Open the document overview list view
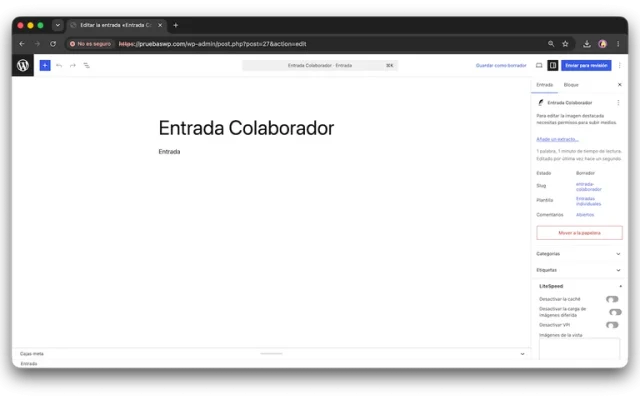Screen dimensions: 640x400 point(87,65)
